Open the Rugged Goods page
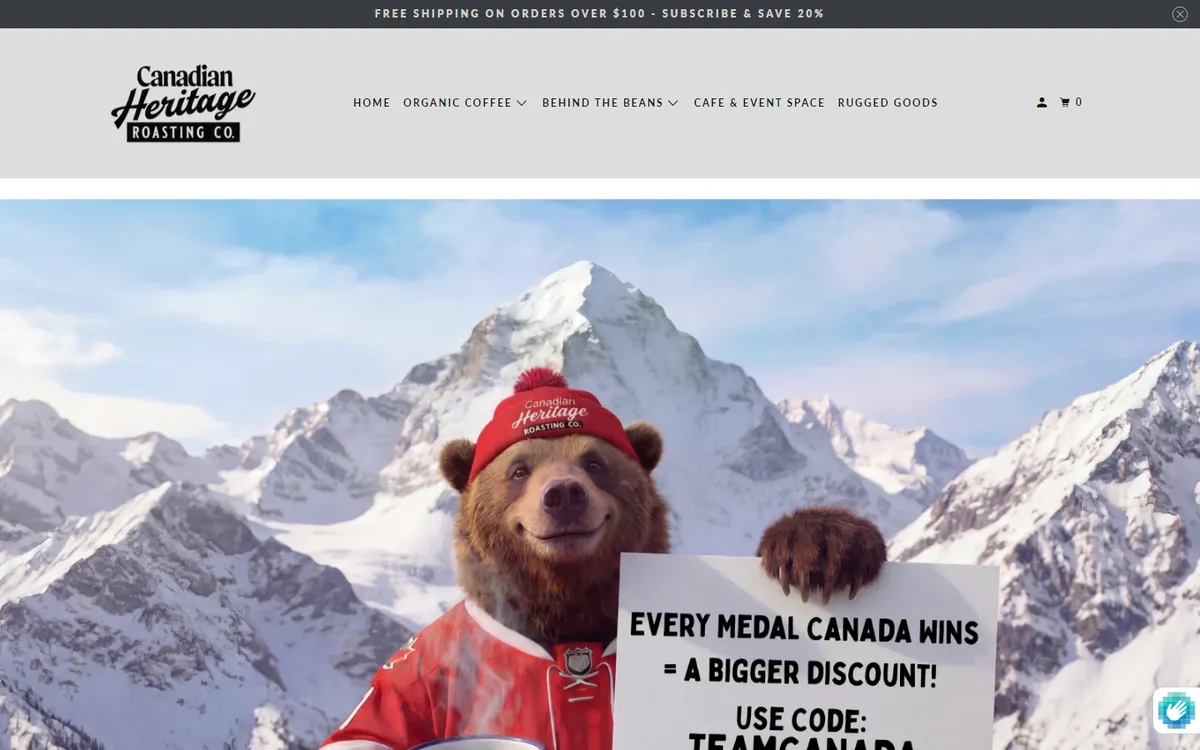Image resolution: width=1200 pixels, height=750 pixels. [x=888, y=103]
